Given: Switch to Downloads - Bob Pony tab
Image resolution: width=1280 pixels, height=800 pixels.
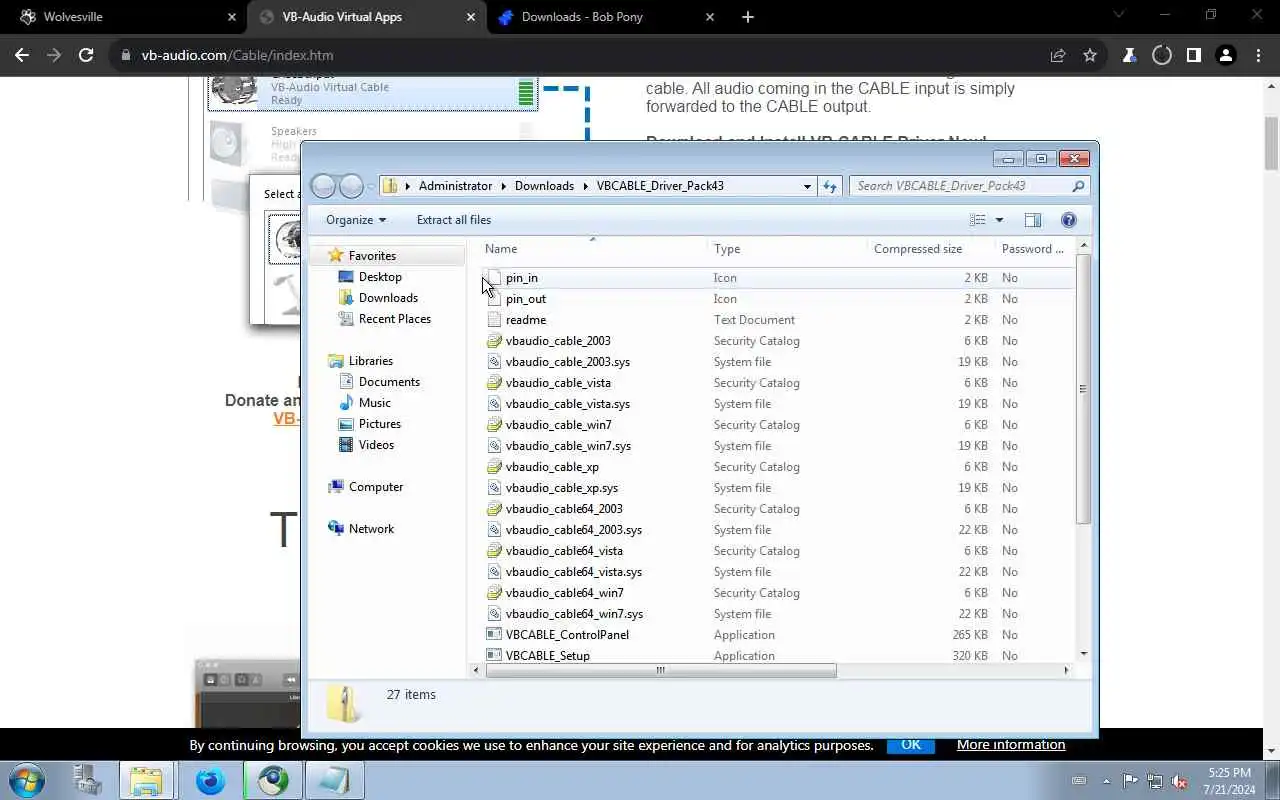Looking at the screenshot, I should 605,17.
